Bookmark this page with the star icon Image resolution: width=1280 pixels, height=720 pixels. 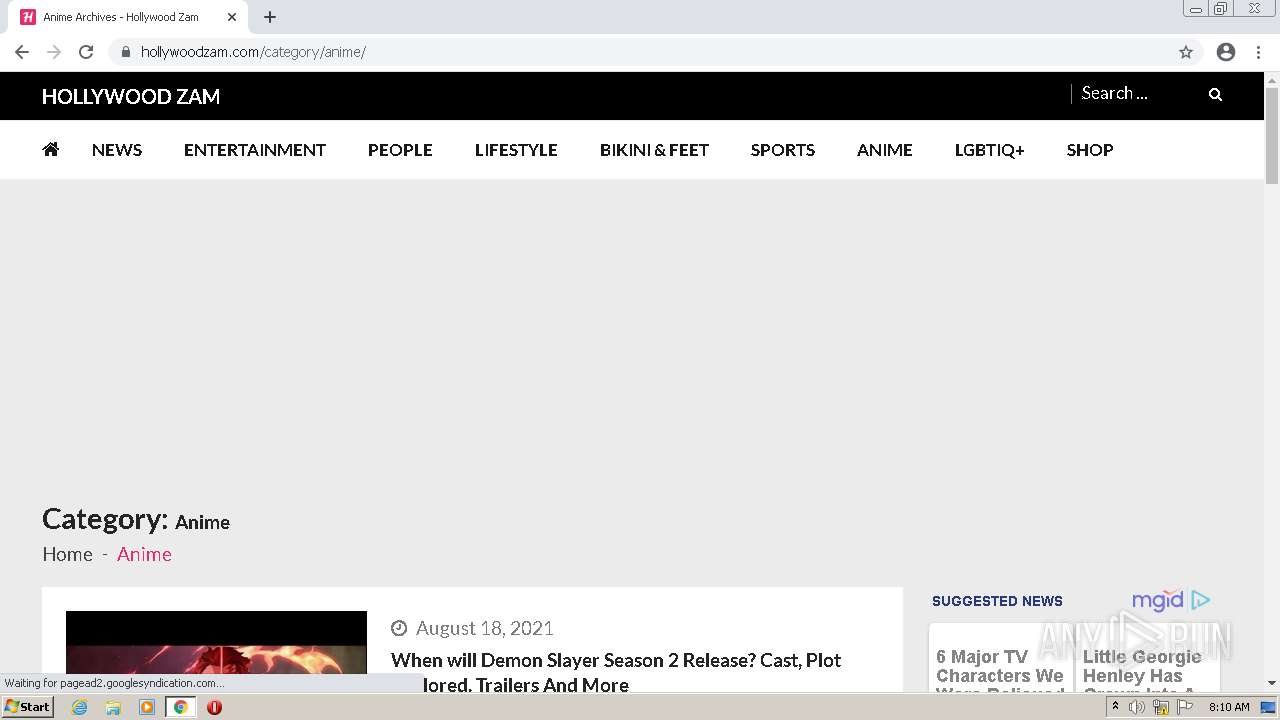pos(1186,52)
